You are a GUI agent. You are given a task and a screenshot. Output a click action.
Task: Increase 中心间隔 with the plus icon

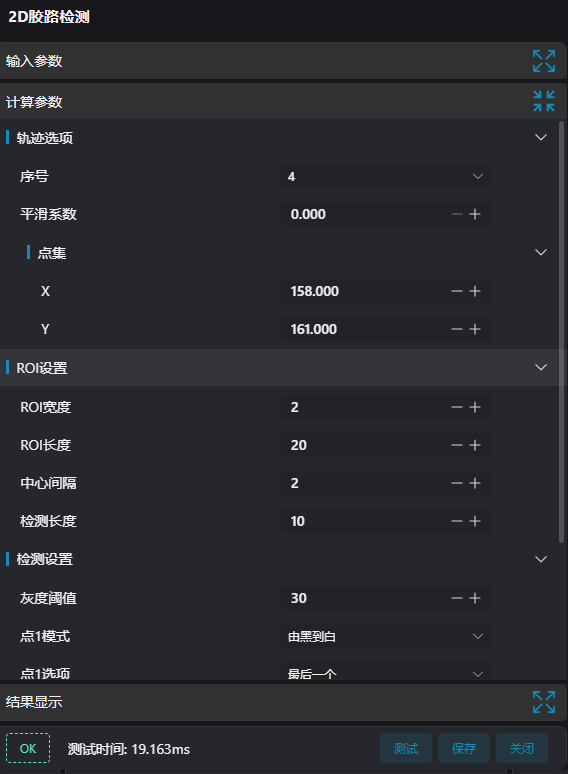(x=475, y=483)
